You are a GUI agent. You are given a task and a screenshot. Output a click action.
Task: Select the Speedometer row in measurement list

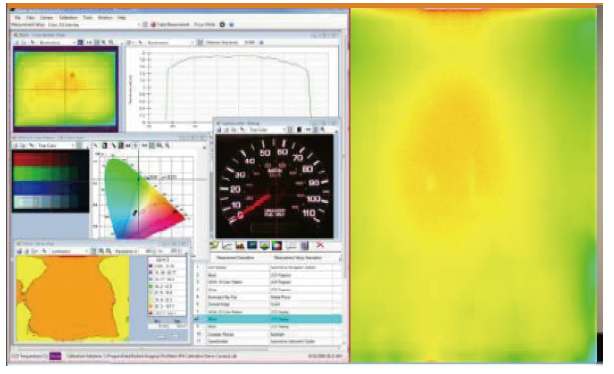click(268, 341)
